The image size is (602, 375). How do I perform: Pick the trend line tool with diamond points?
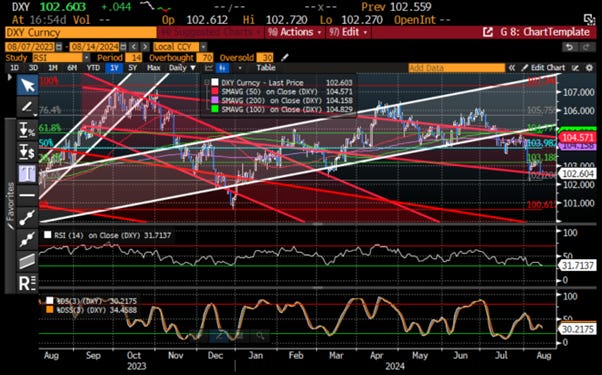[27, 240]
